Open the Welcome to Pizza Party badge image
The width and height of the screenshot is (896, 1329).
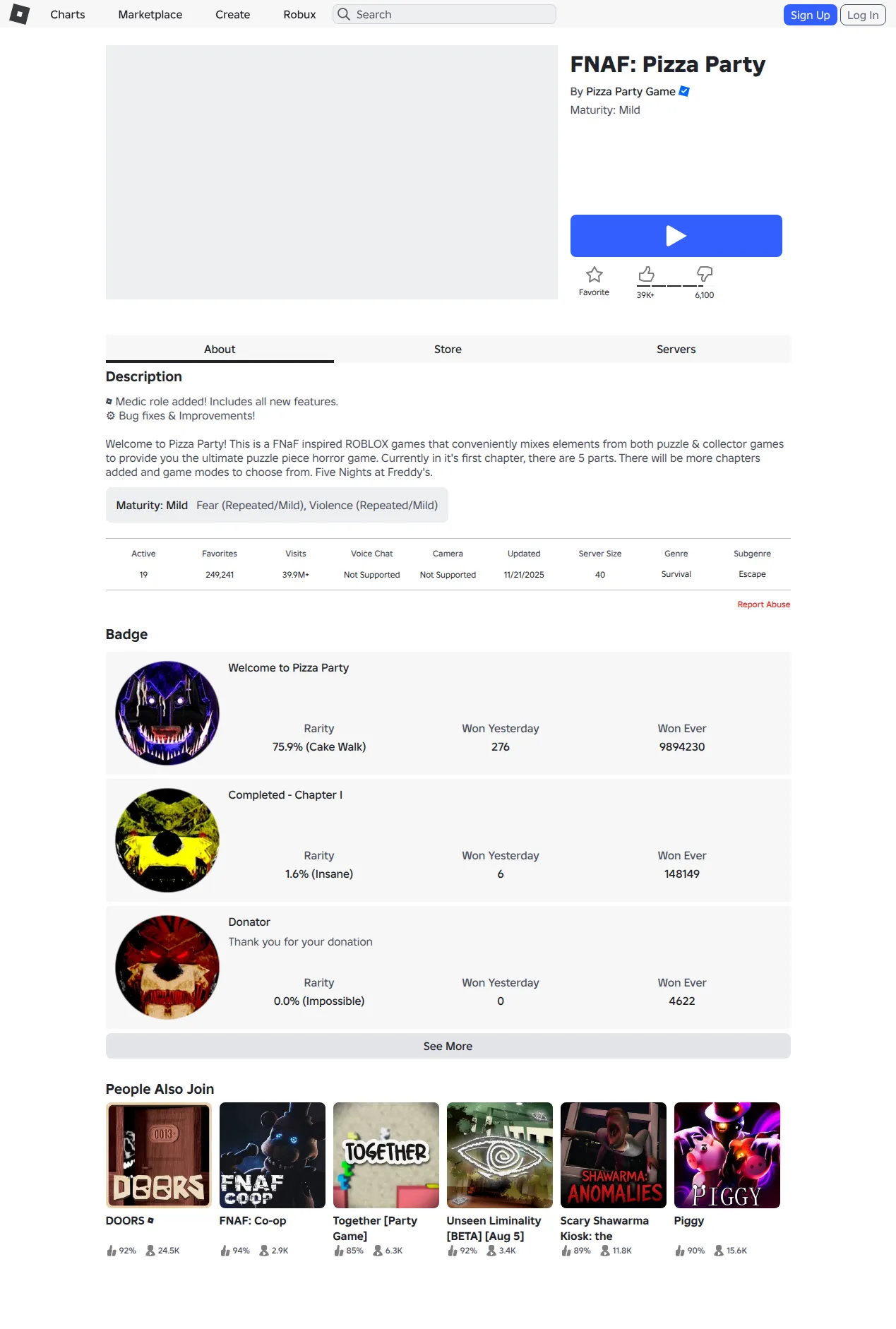[x=167, y=713]
